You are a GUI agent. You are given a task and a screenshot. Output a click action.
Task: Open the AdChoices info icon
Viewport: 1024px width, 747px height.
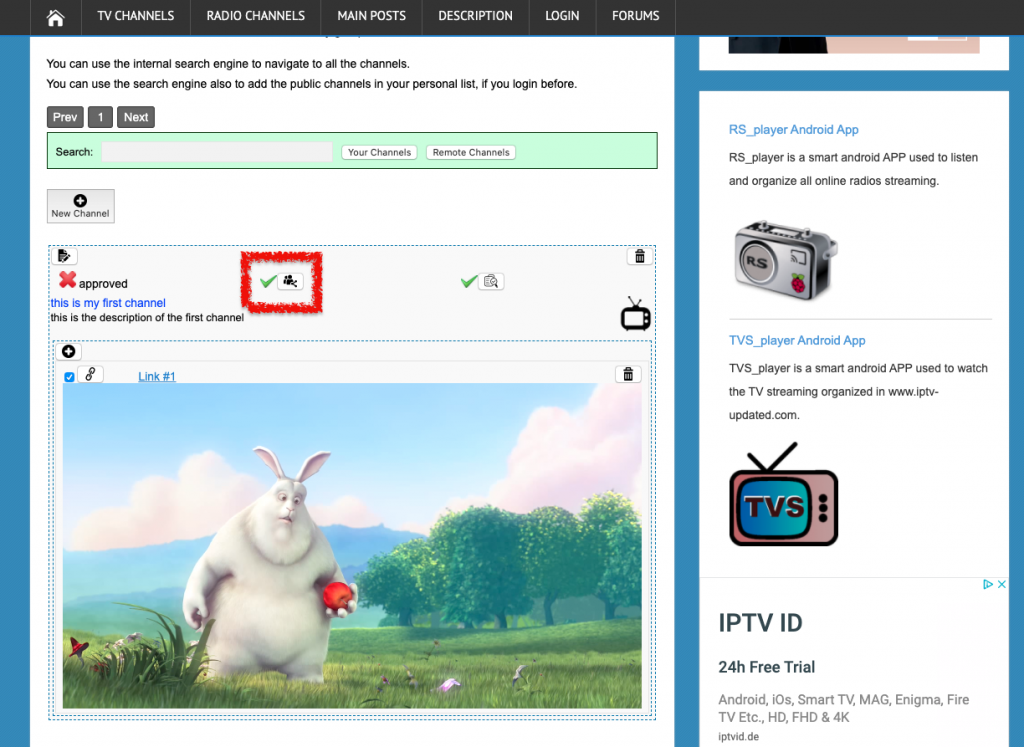point(988,584)
